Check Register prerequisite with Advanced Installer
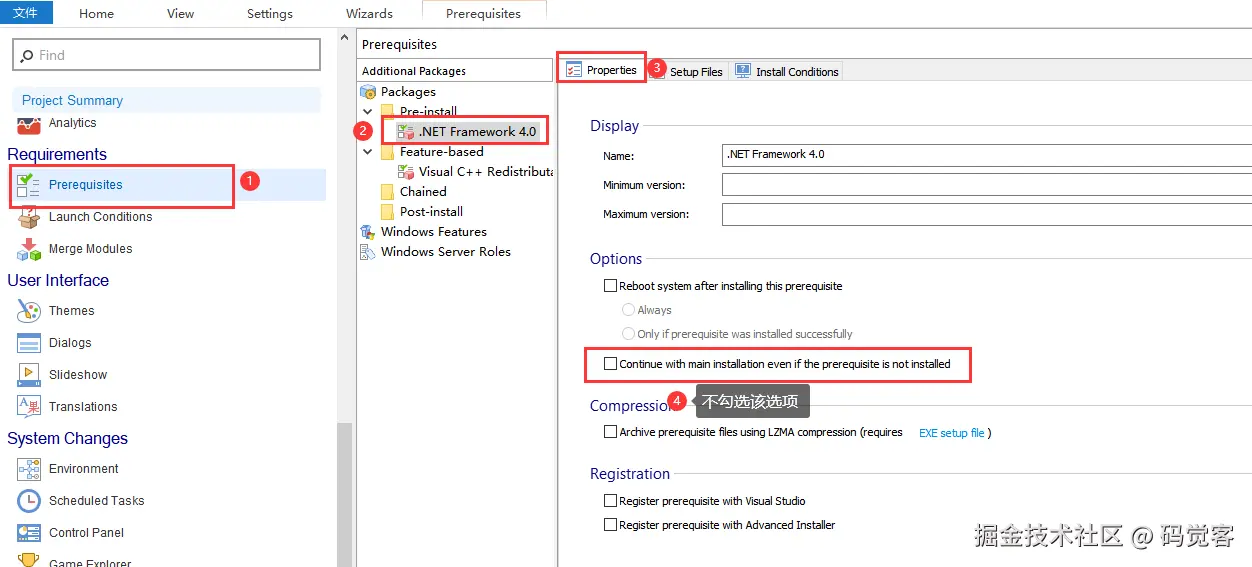Screen dimensions: 1252x567 coord(610,525)
